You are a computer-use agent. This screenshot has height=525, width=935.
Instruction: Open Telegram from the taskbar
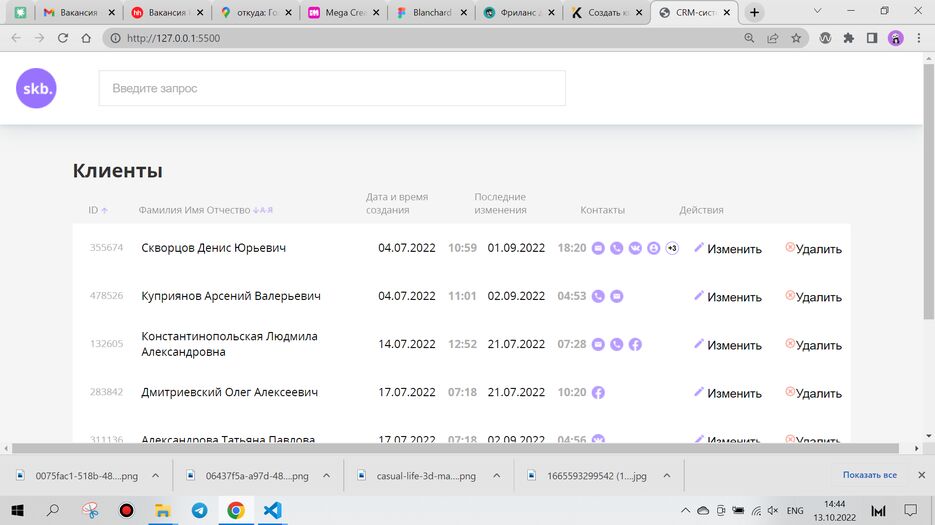199,511
